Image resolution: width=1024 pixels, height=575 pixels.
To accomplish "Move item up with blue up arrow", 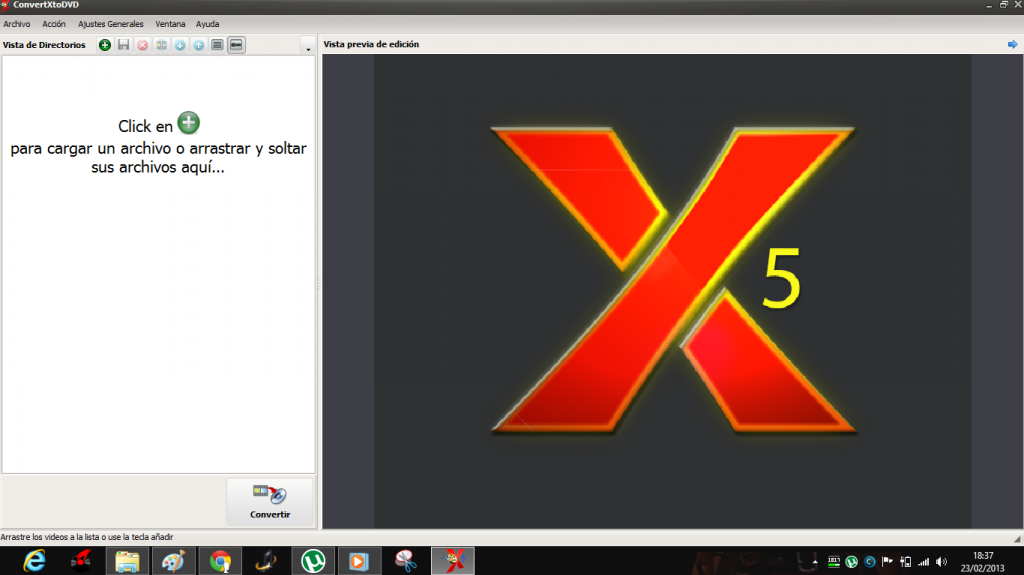I will (199, 45).
